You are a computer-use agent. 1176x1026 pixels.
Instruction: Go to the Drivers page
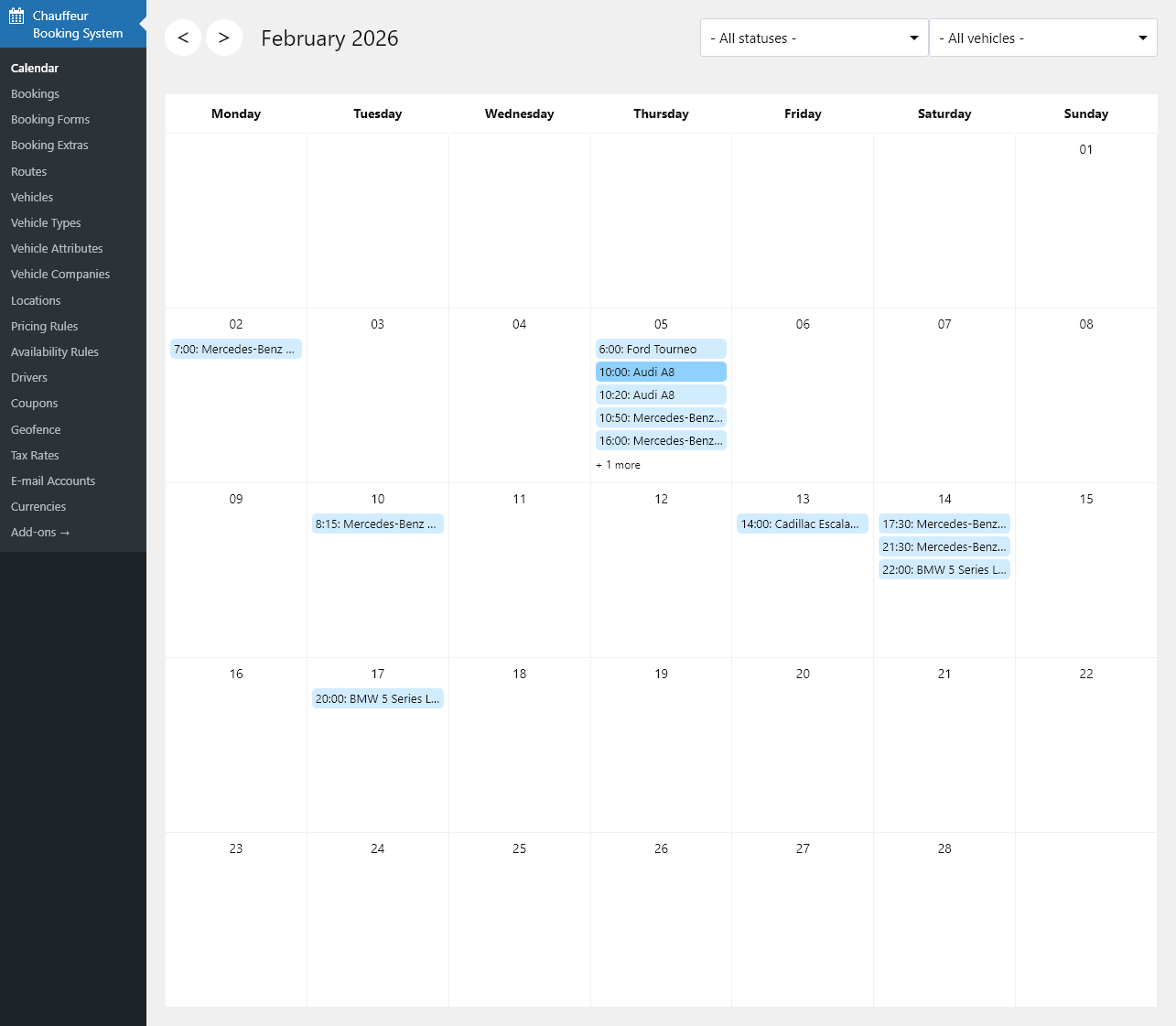pos(29,377)
